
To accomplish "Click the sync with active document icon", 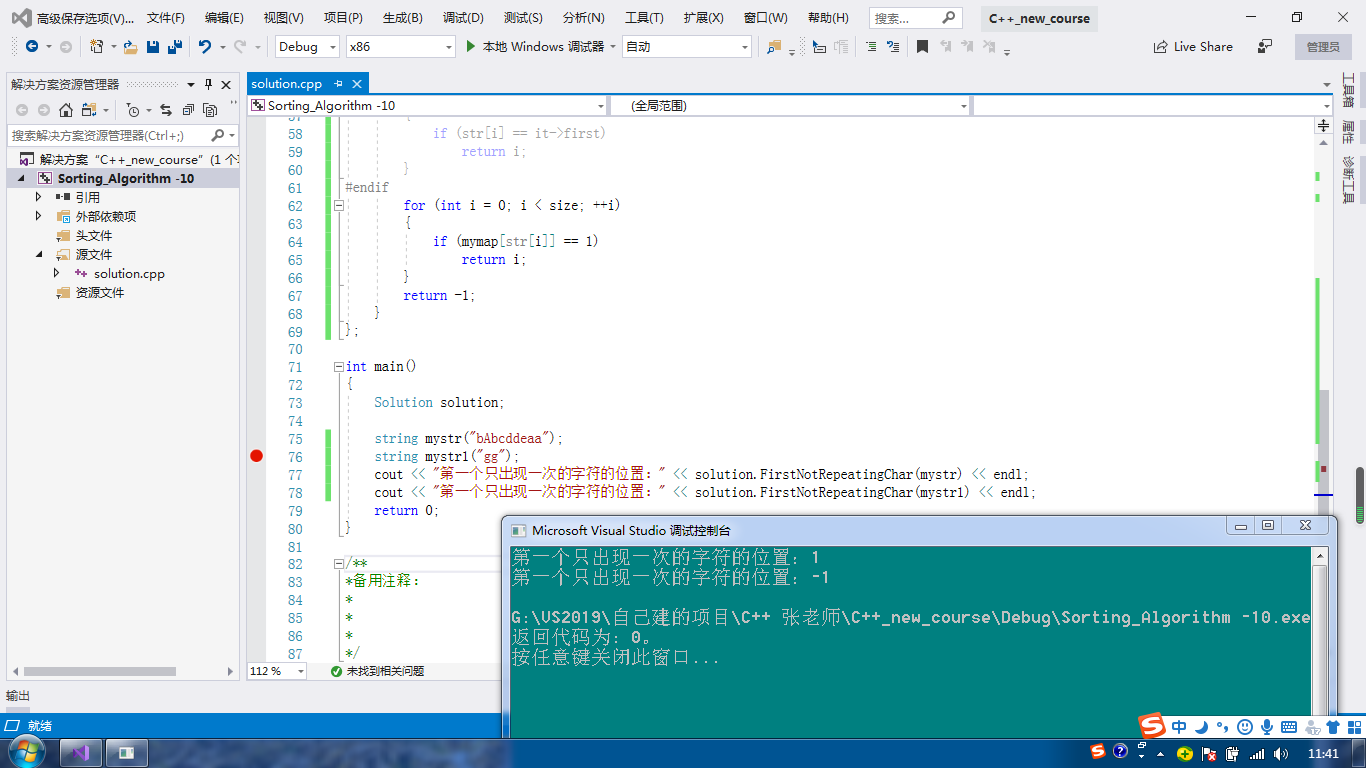I will point(165,110).
